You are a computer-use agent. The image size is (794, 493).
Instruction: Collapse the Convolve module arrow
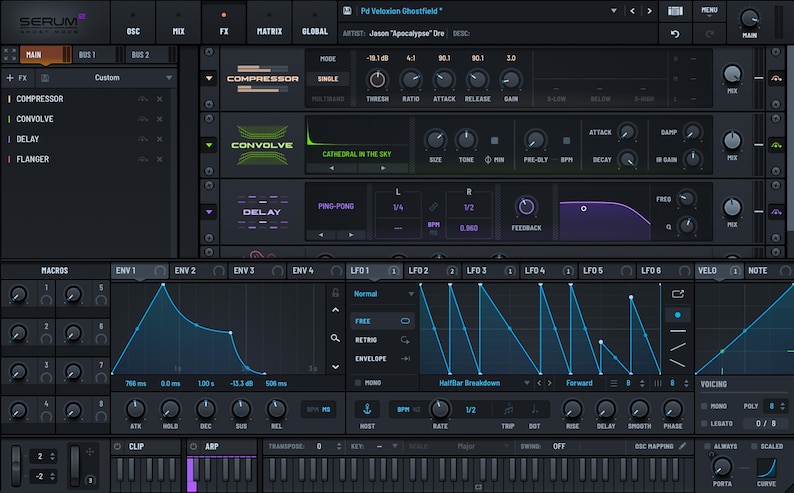[x=209, y=145]
